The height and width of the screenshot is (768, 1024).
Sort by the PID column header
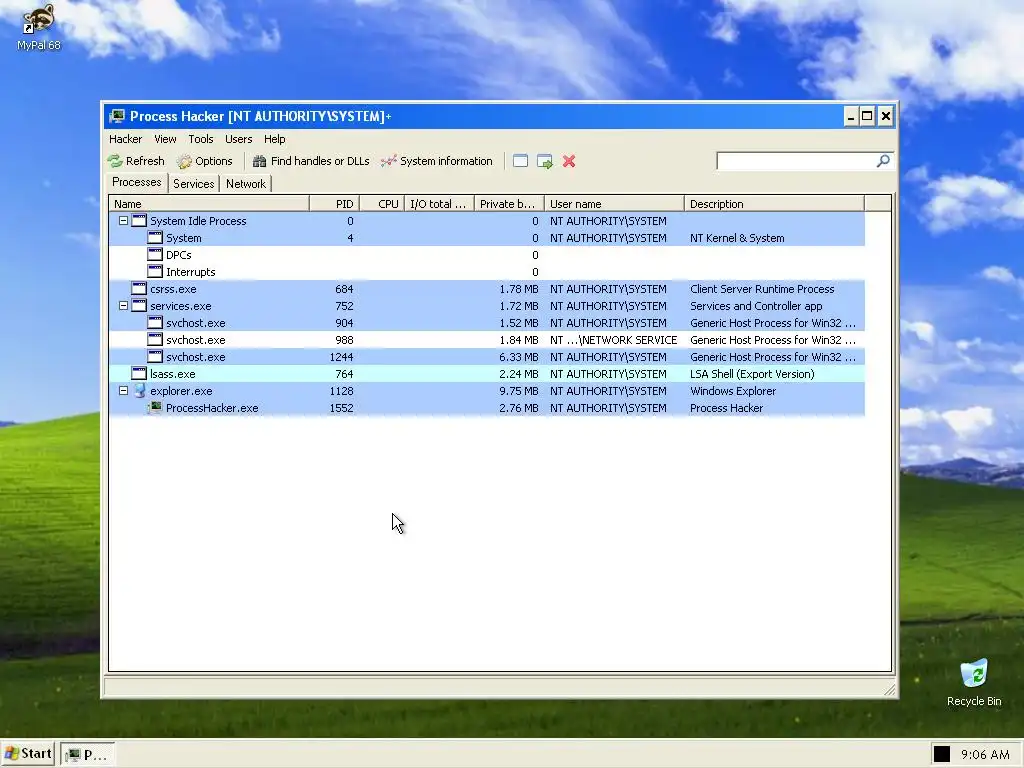[x=334, y=204]
